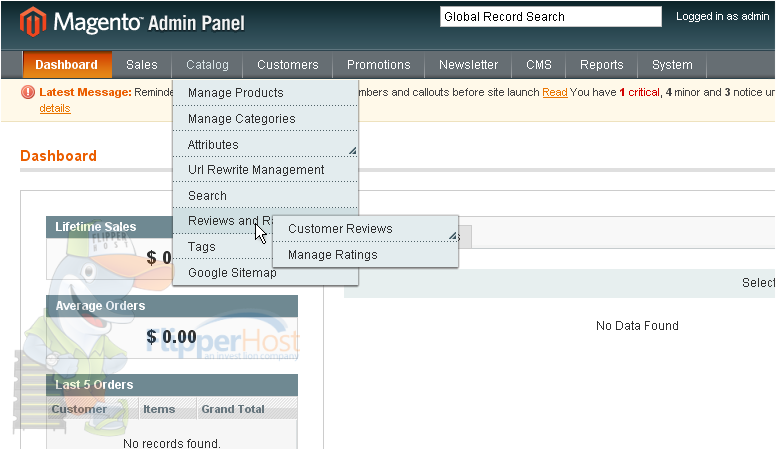Viewport: 776px width, 450px height.
Task: Select Reviews and Ratings entry
Action: [x=223, y=221]
